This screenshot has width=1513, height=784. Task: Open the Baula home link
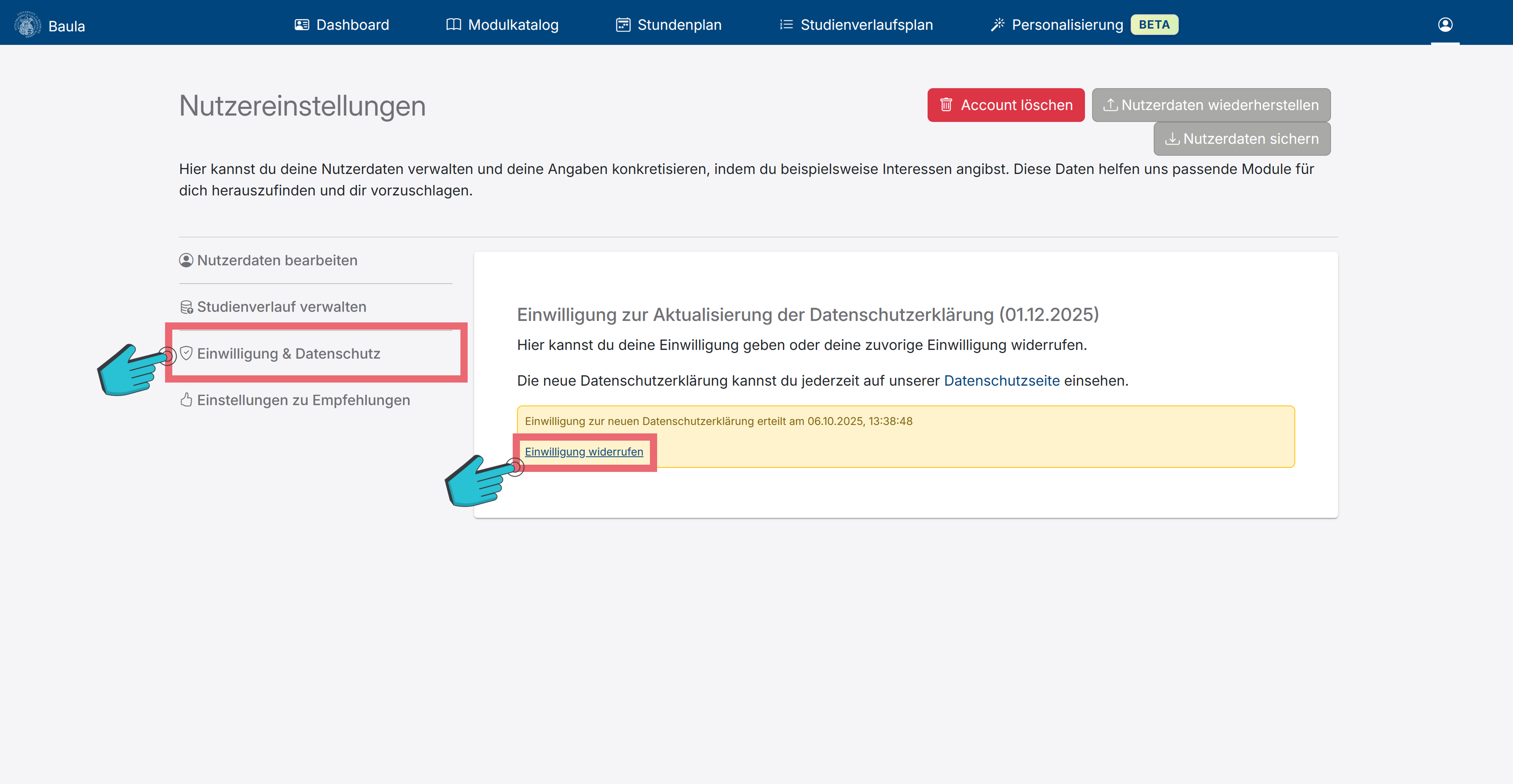click(x=66, y=26)
